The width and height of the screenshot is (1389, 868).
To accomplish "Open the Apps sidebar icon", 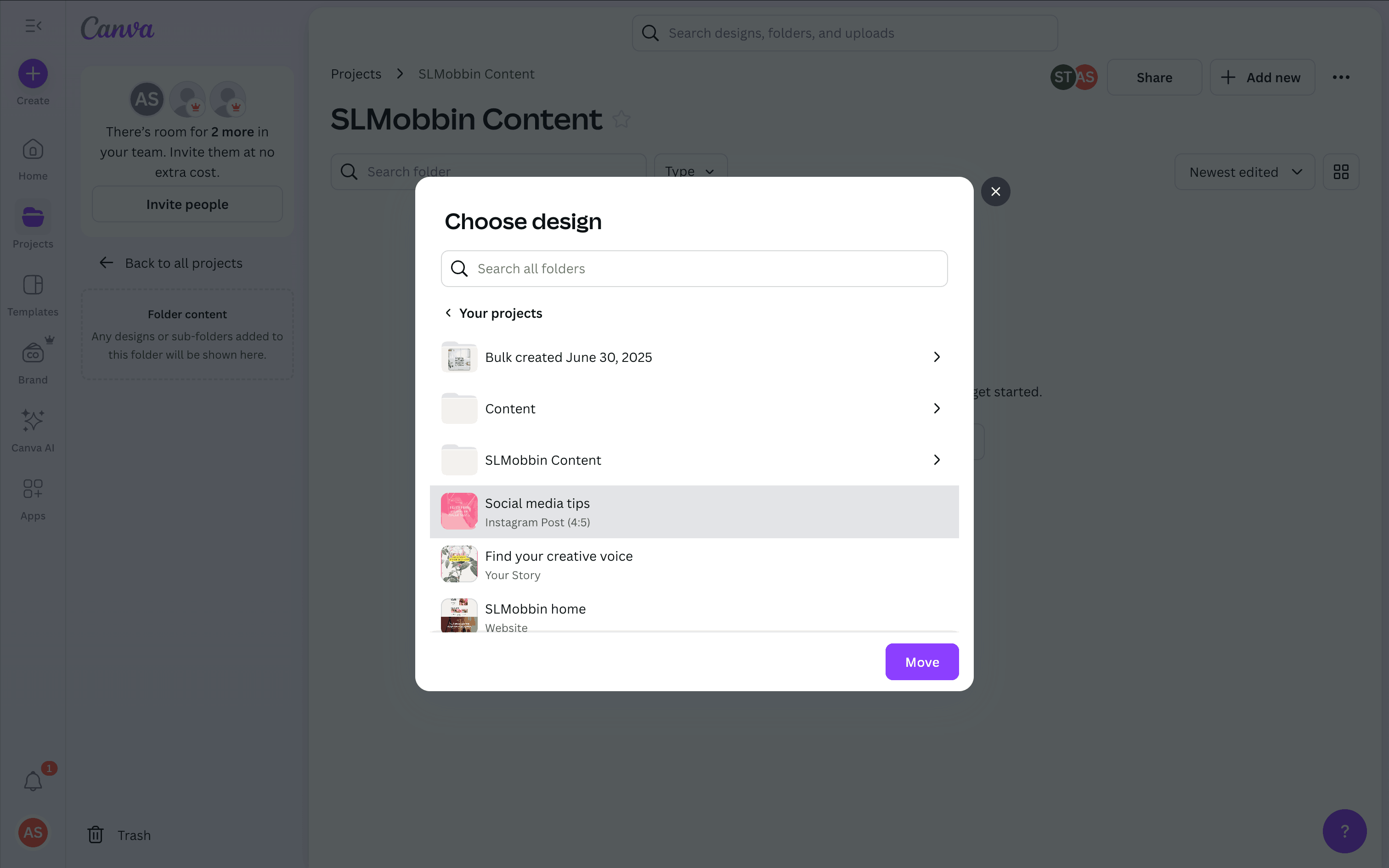I will pyautogui.click(x=33, y=489).
